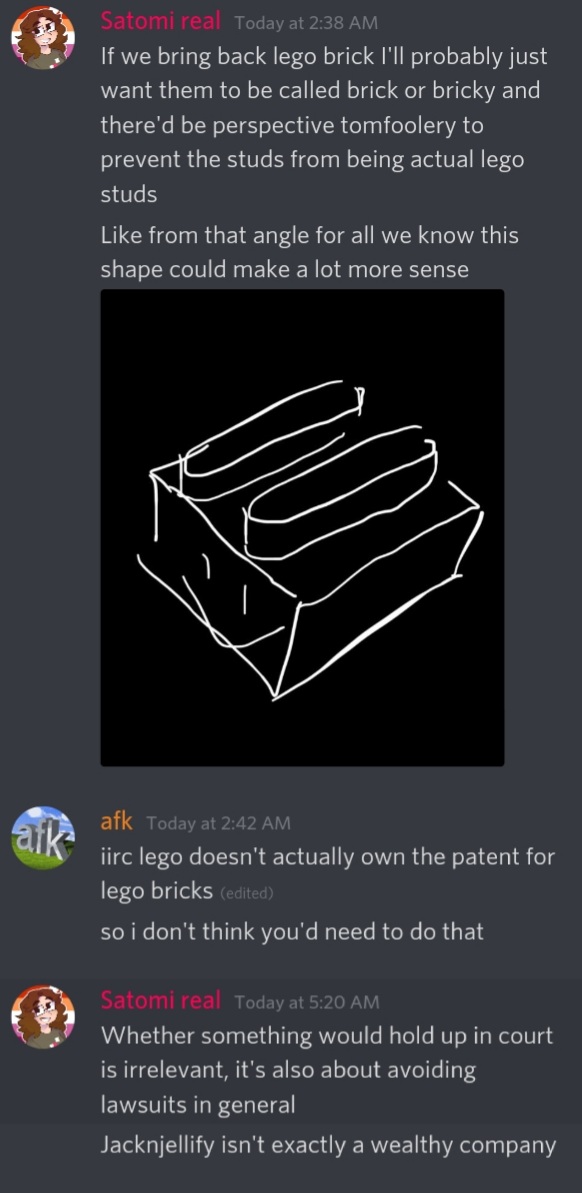Screen dimensions: 582x1193
Task: Open Satomi real's avatar on first message
Action: pos(43,37)
